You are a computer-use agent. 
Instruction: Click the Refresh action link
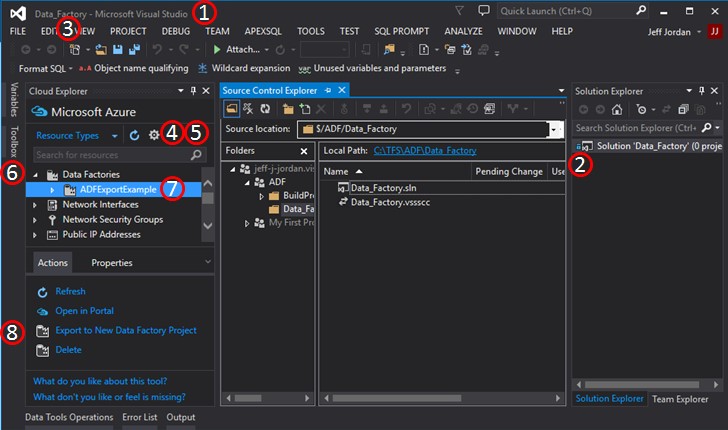(70, 292)
